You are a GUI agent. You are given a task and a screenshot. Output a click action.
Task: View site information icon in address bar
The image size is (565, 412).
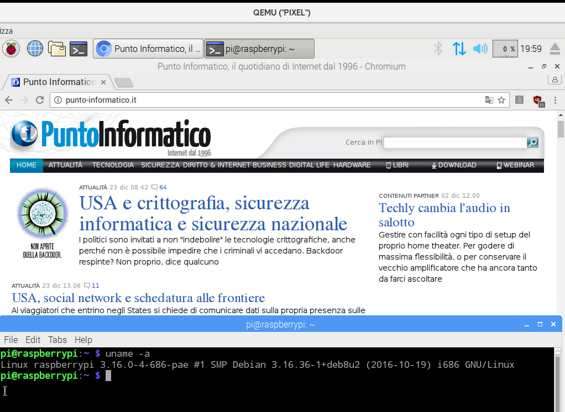point(58,100)
